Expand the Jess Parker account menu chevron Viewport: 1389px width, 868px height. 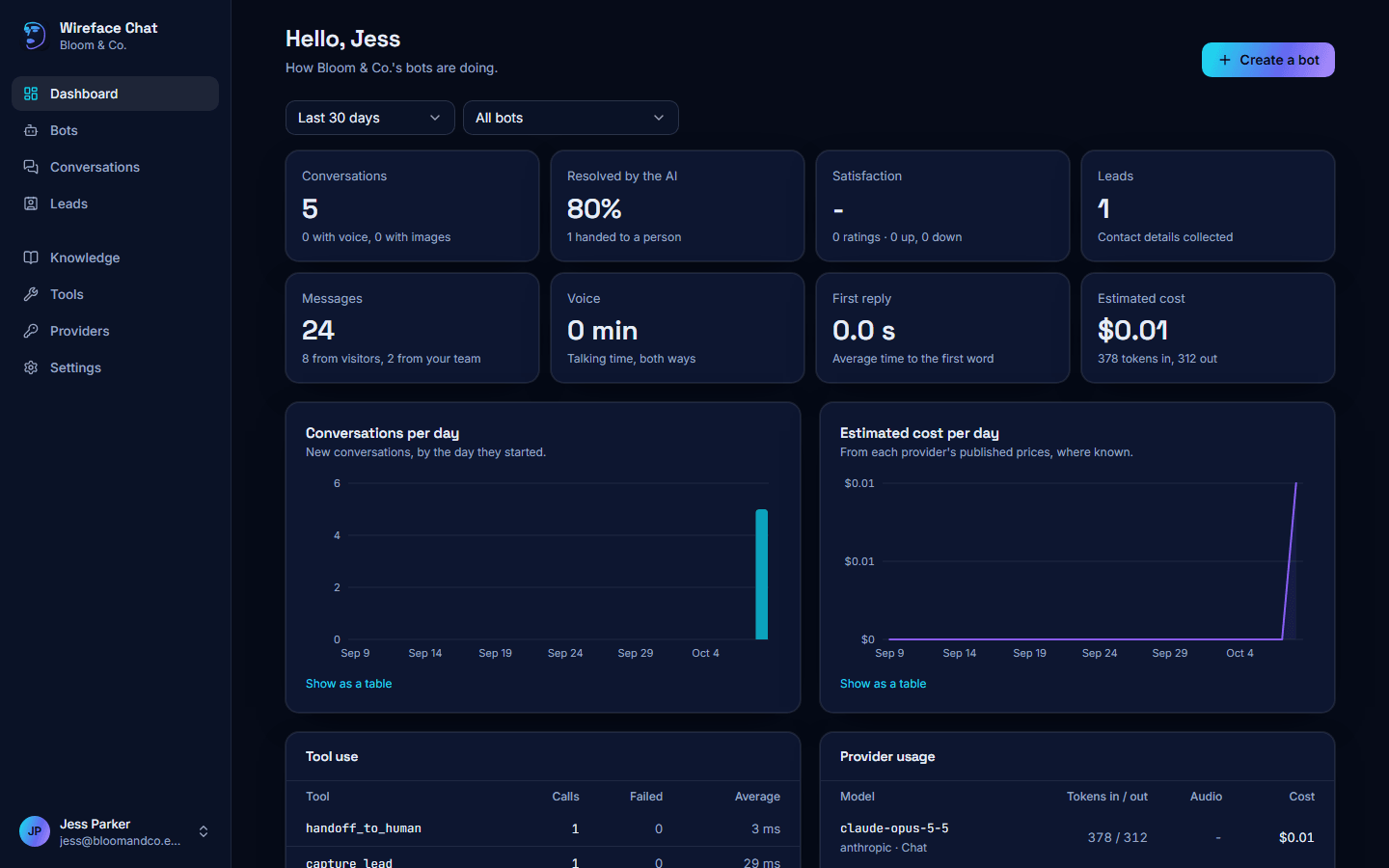(x=204, y=831)
